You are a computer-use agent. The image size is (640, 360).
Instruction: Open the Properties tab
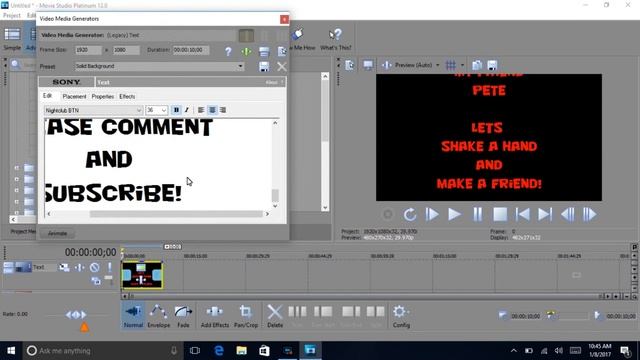click(102, 96)
